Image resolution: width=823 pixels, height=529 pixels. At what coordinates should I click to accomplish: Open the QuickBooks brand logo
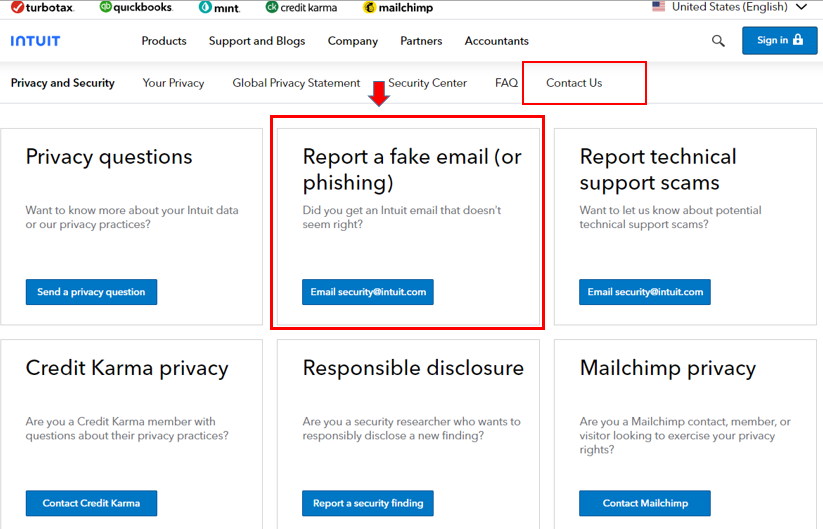[x=136, y=7]
